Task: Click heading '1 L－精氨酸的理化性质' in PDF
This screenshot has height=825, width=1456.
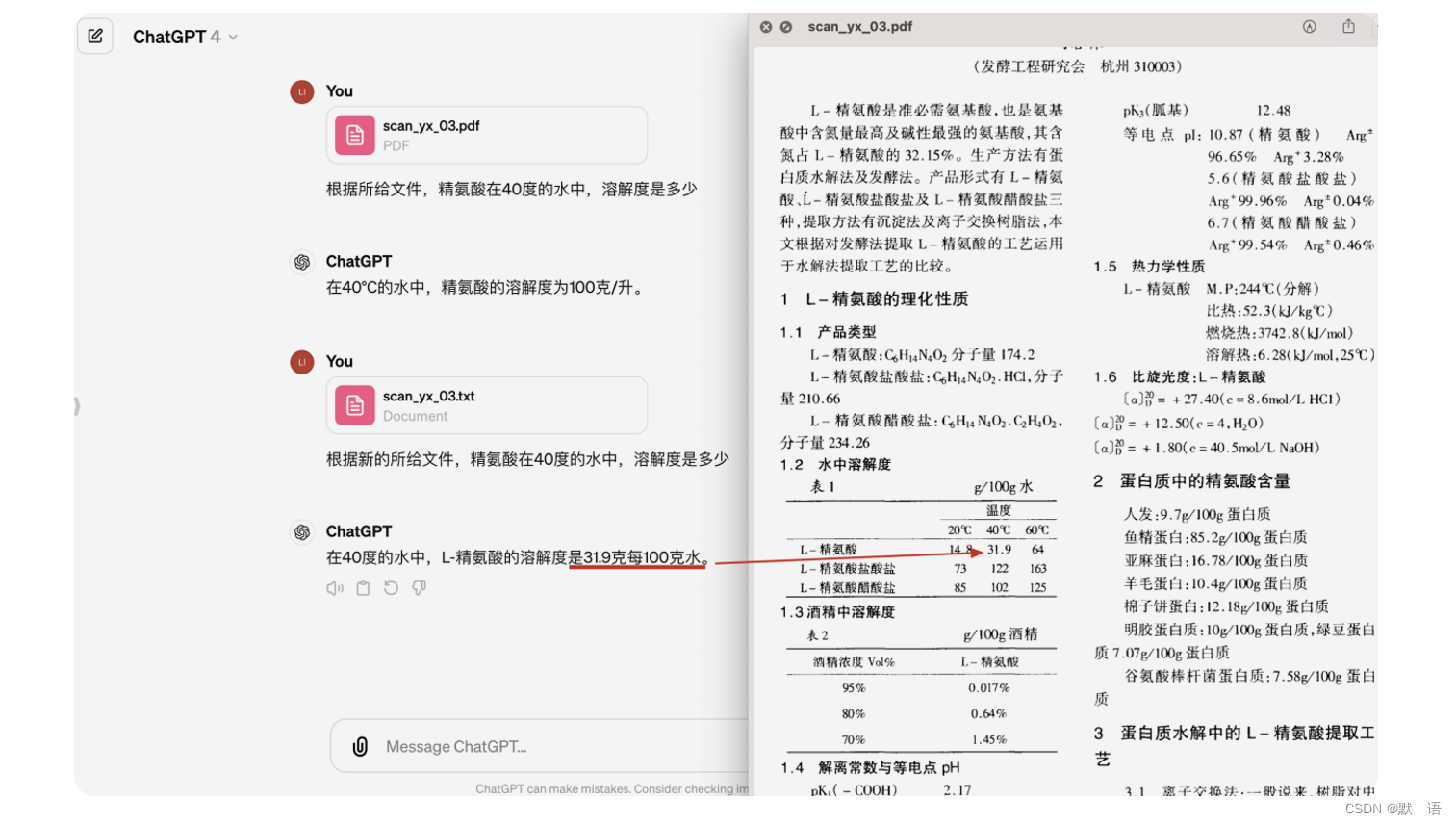Action: coord(875,299)
